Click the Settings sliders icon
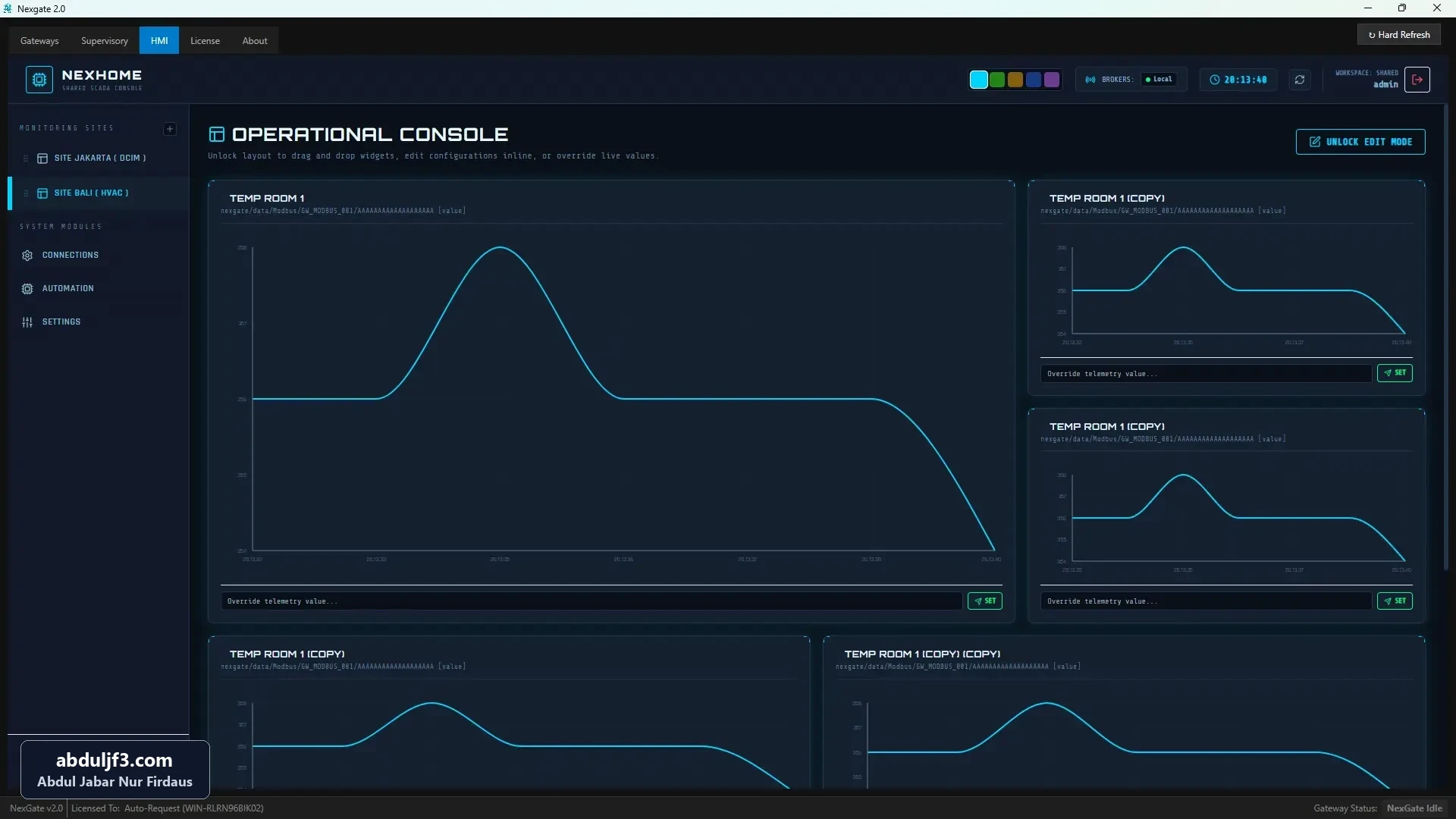The width and height of the screenshot is (1456, 819). [x=27, y=322]
